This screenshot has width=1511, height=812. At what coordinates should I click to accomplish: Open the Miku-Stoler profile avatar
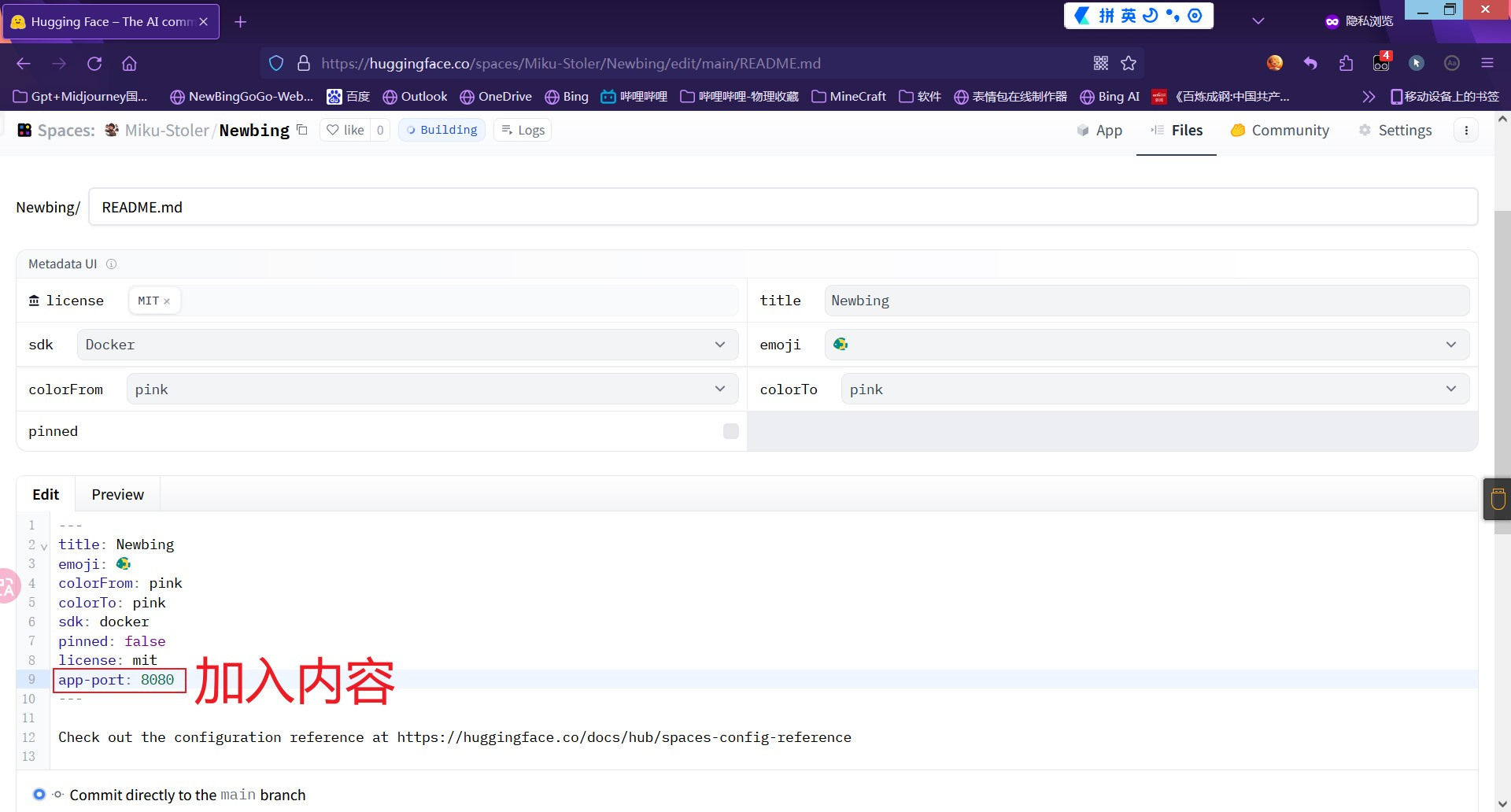[113, 130]
